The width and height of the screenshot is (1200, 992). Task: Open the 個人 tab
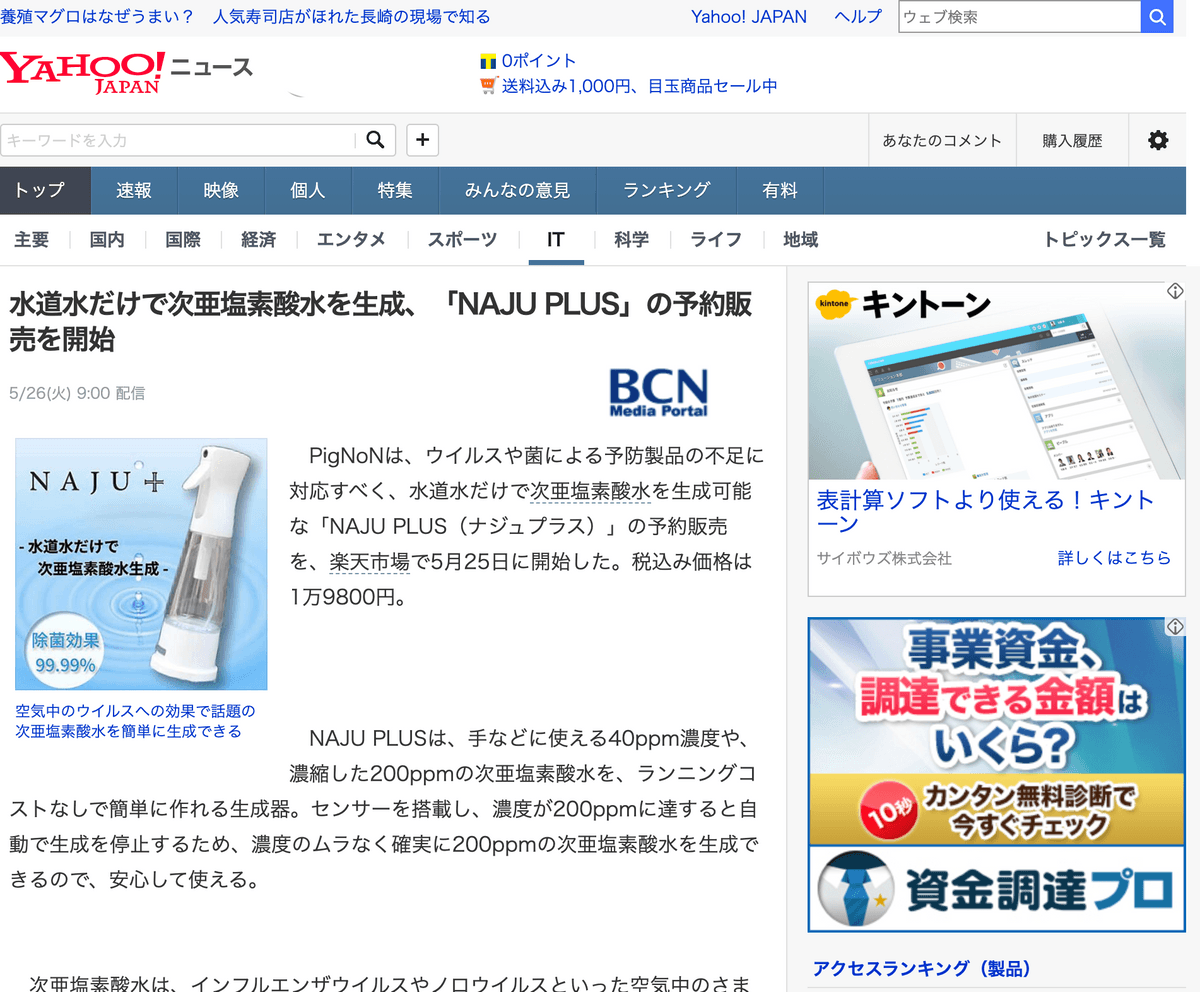[308, 190]
